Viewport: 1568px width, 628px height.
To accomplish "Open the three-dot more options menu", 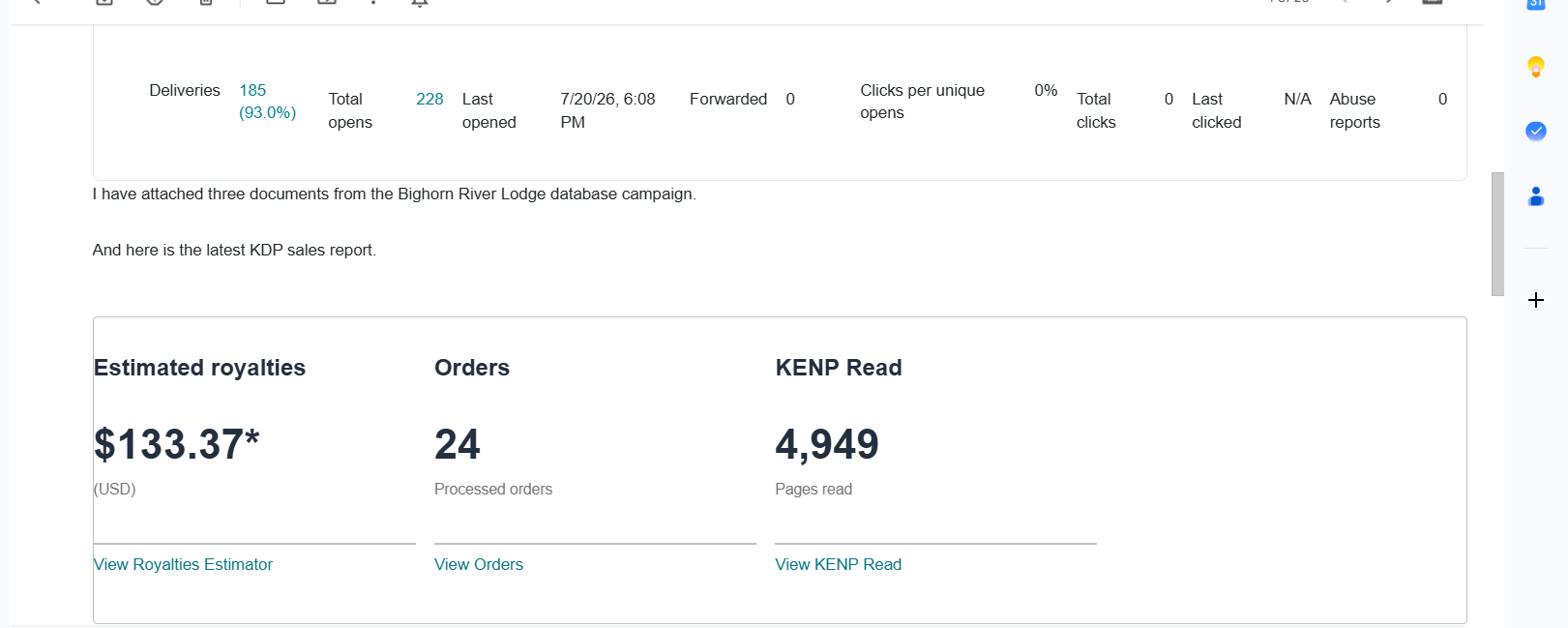I will click(373, 2).
